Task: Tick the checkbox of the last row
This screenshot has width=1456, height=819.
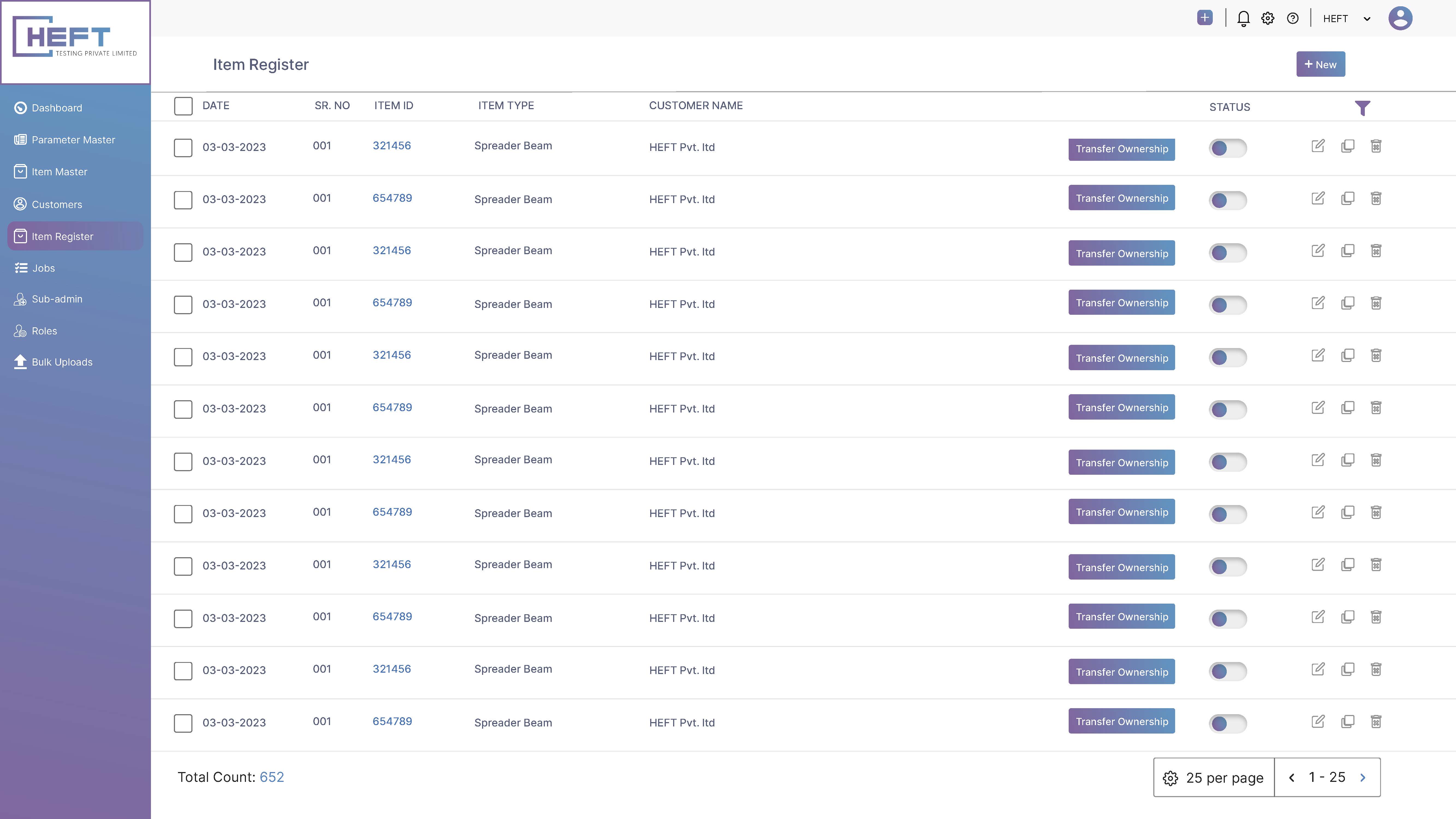Action: click(x=183, y=723)
